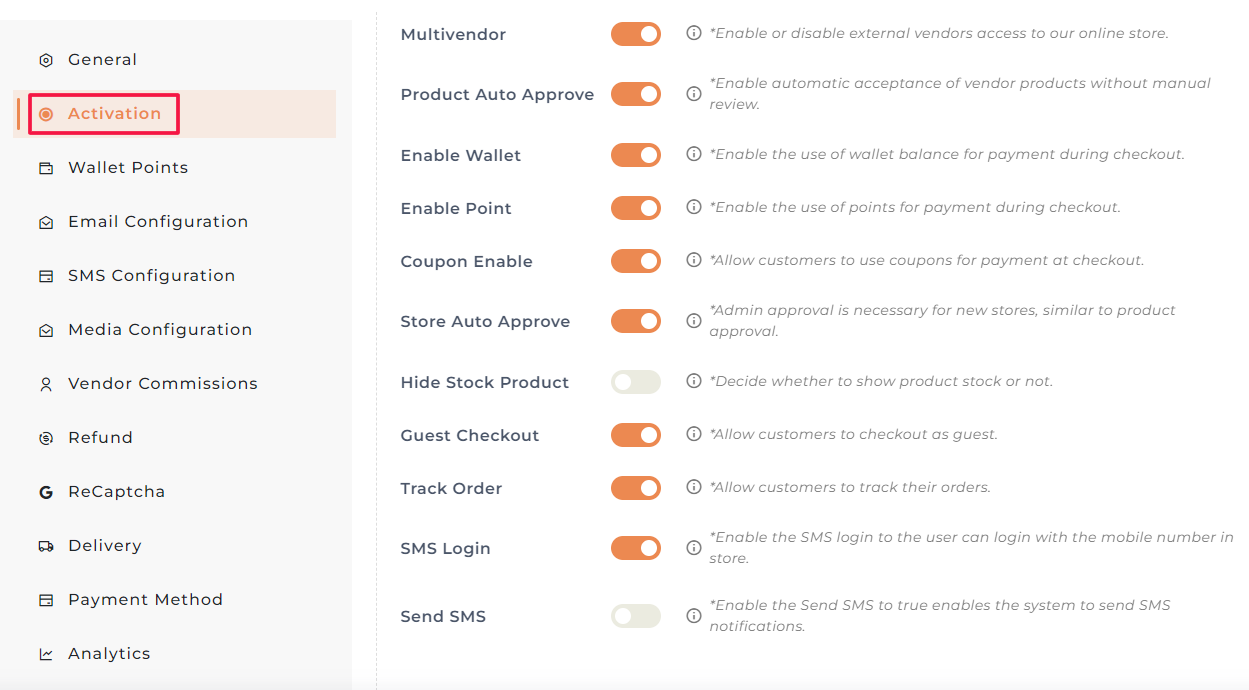Click the ReCaptcha G icon
Viewport: 1249px width, 690px height.
coord(46,492)
